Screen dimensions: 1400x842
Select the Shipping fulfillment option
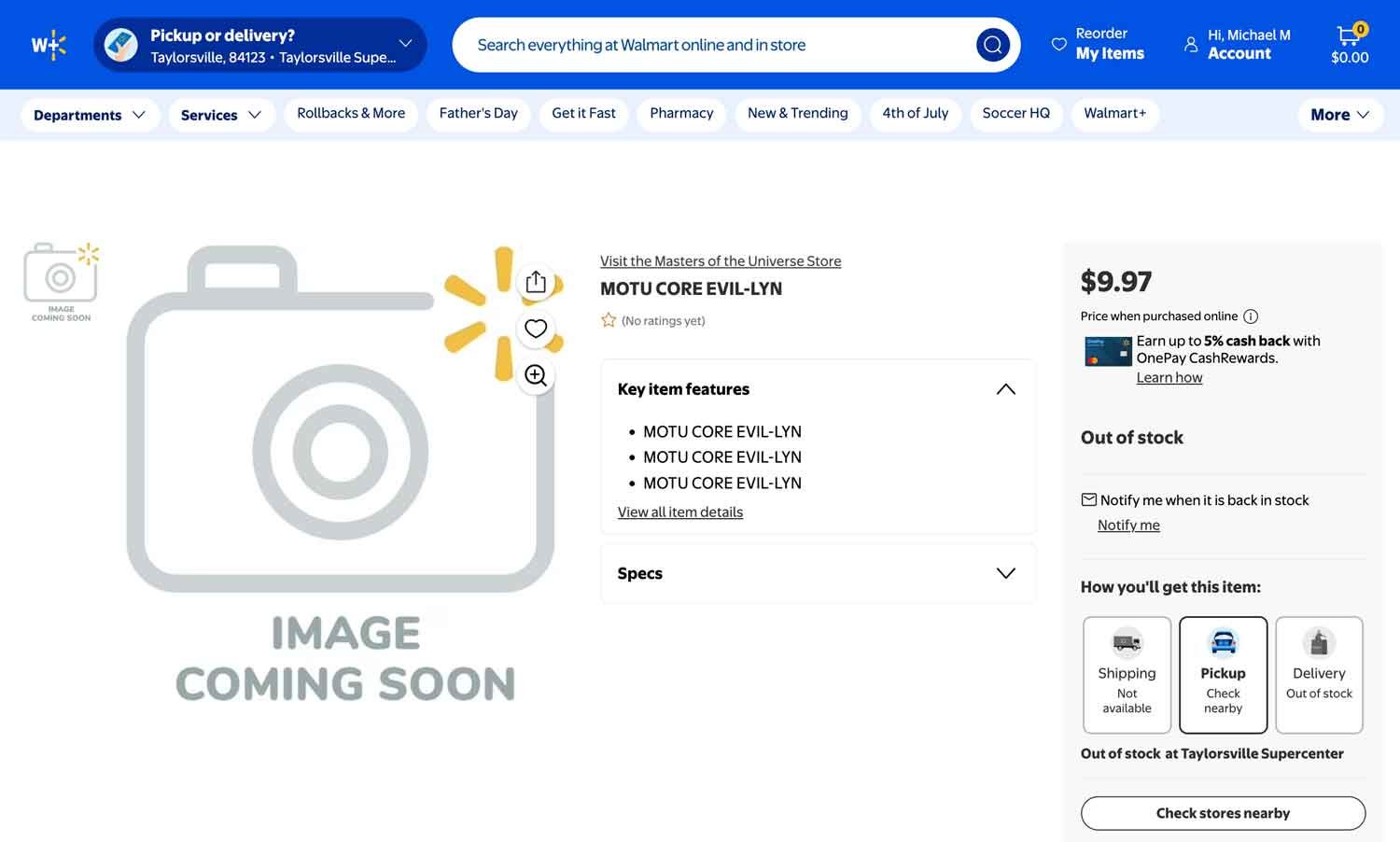pyautogui.click(x=1127, y=675)
